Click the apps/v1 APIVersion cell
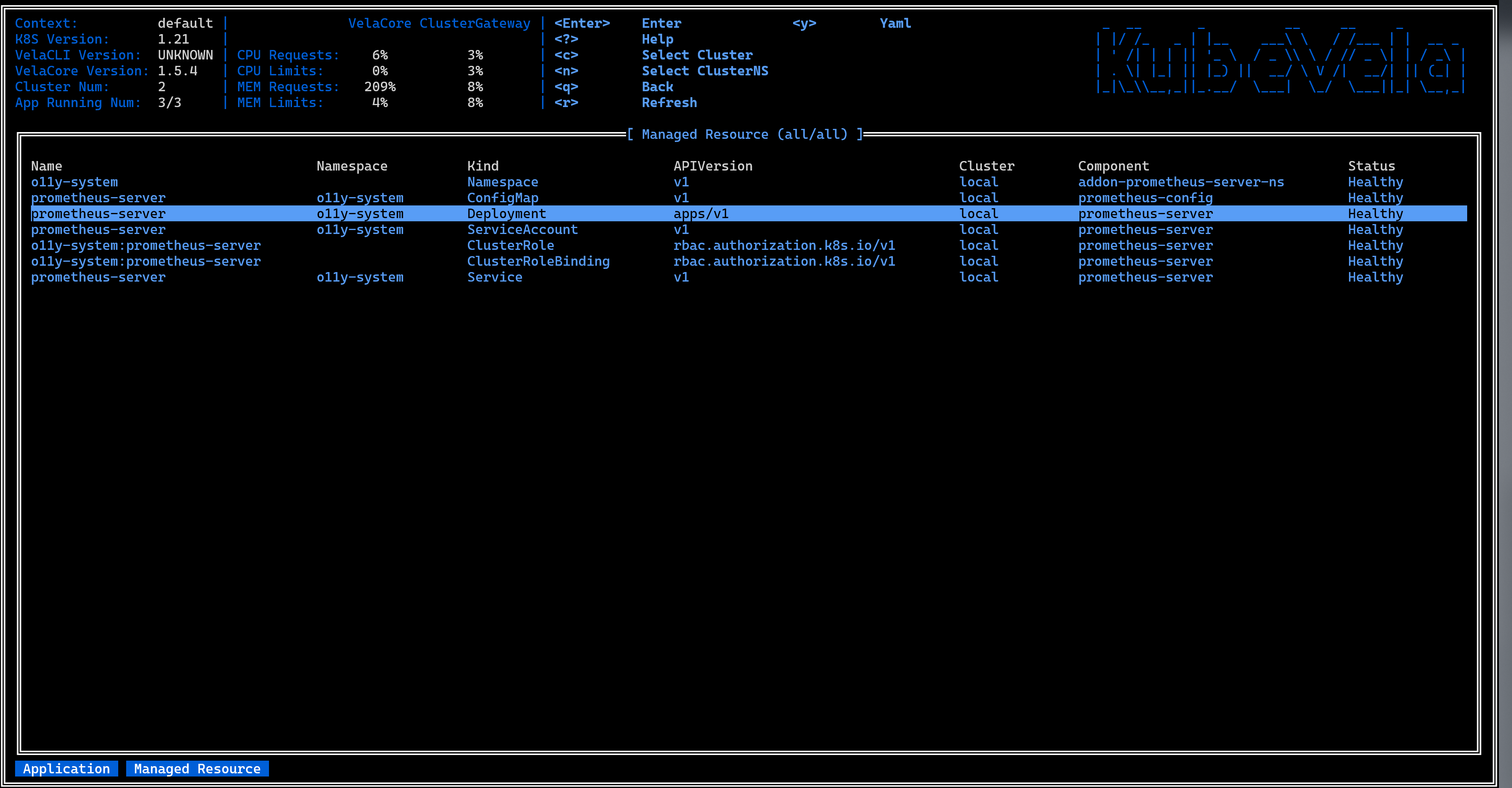1512x788 pixels. tap(701, 214)
